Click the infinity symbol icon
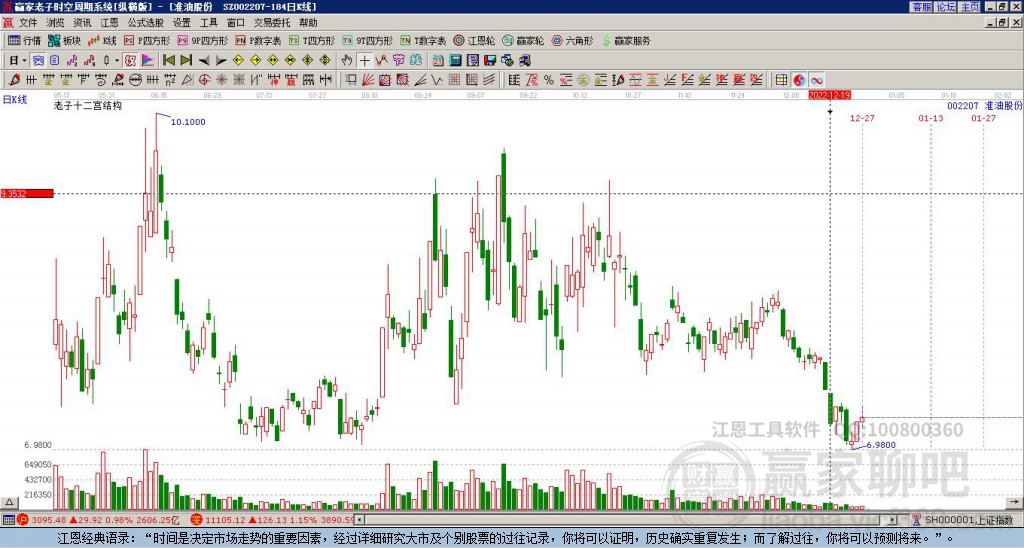The image size is (1024, 548). click(x=817, y=80)
